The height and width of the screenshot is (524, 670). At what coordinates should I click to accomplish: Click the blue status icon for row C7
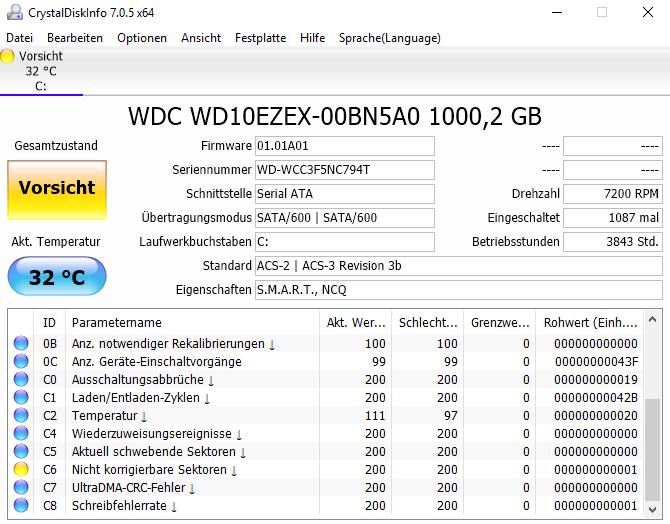point(21,487)
